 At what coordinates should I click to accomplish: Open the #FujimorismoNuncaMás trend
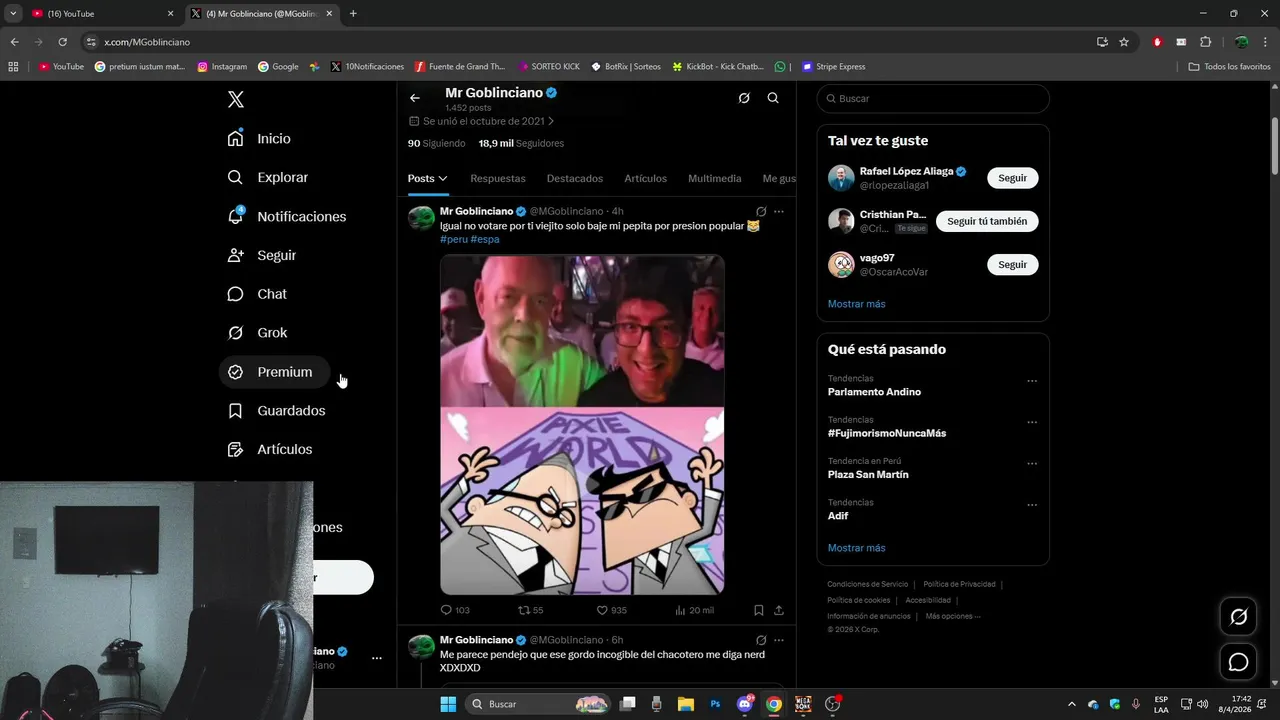coord(887,433)
